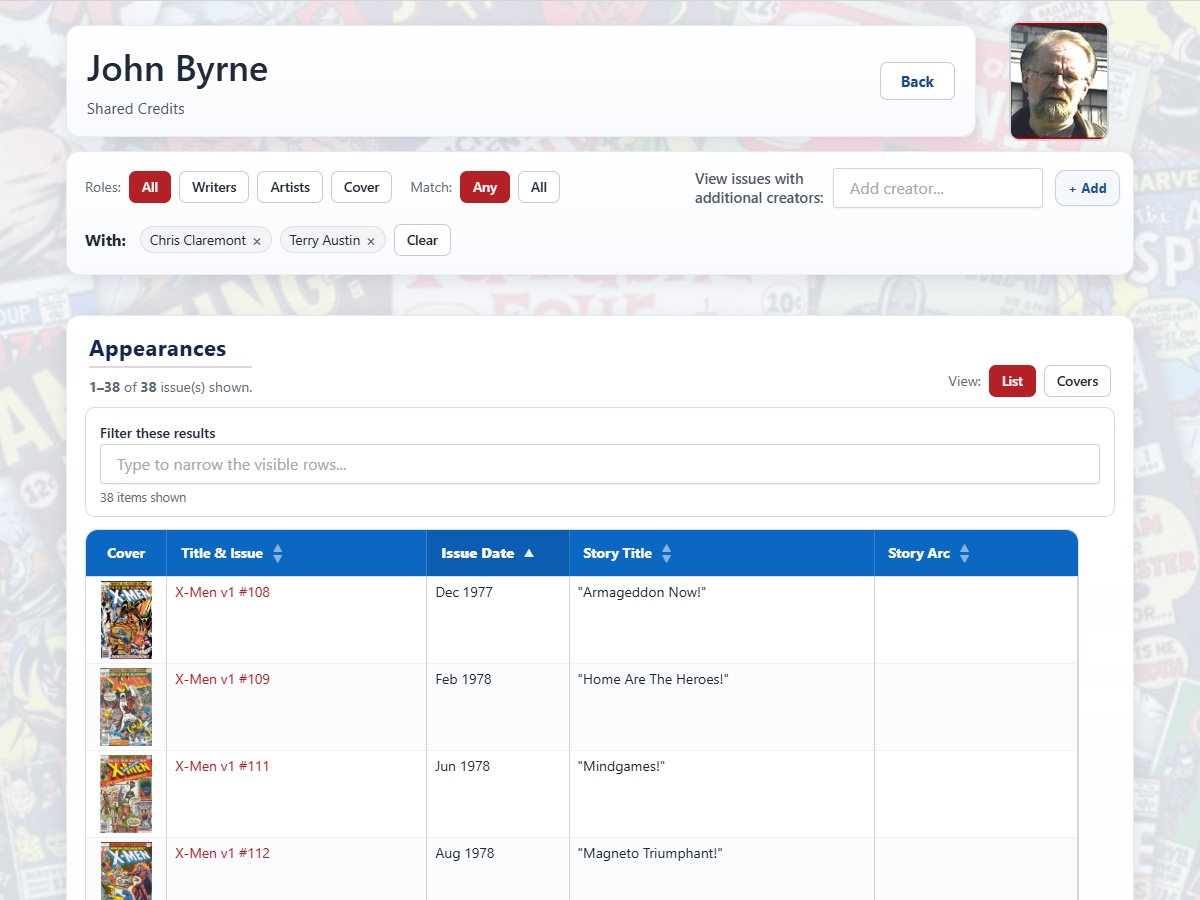Image resolution: width=1200 pixels, height=900 pixels.
Task: Sort by the Story Arc column arrows
Action: pyautogui.click(x=965, y=553)
